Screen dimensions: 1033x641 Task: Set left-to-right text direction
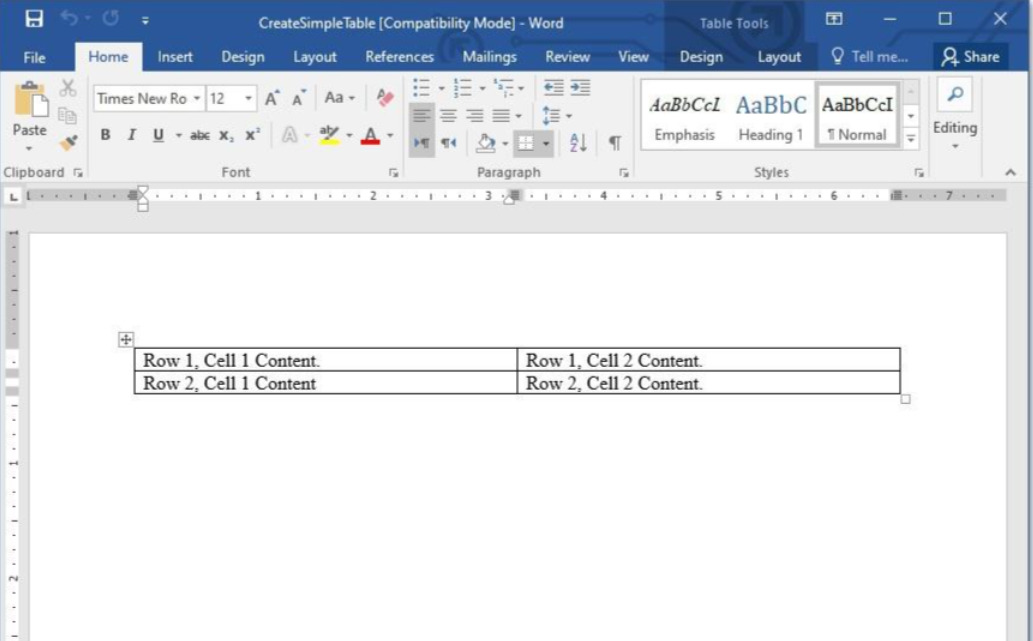click(x=422, y=142)
